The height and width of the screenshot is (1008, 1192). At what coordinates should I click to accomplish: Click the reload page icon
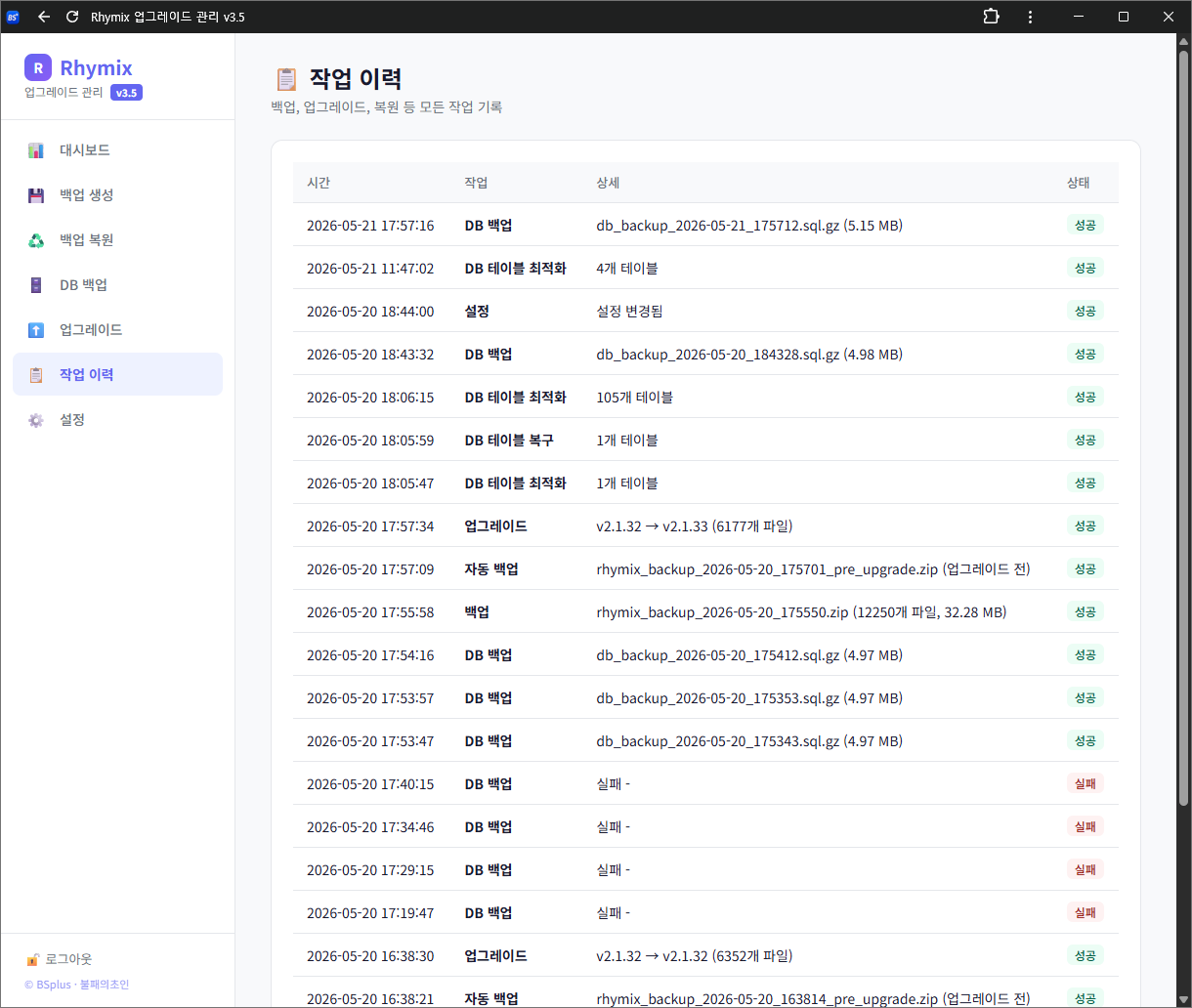72,17
